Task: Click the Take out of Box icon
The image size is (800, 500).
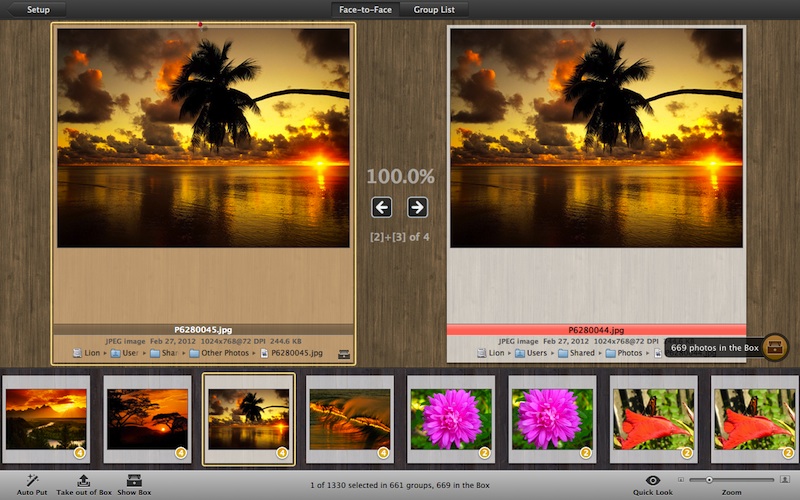Action: pos(84,481)
